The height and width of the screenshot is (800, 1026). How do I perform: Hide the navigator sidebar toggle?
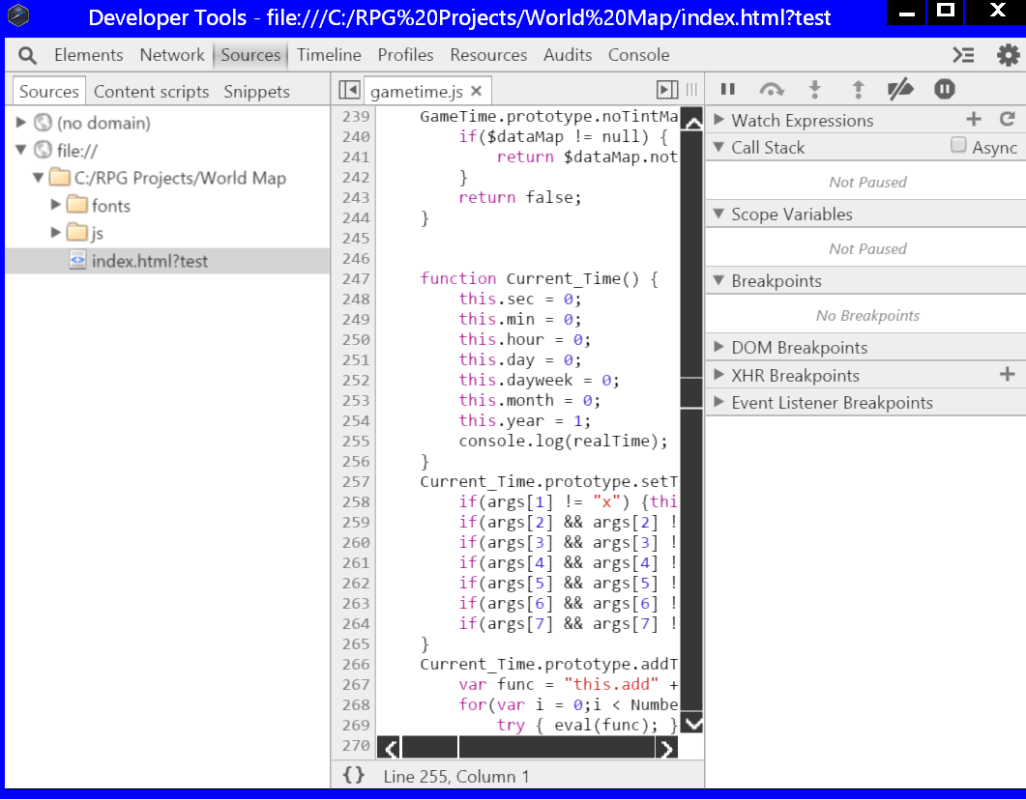coord(349,90)
